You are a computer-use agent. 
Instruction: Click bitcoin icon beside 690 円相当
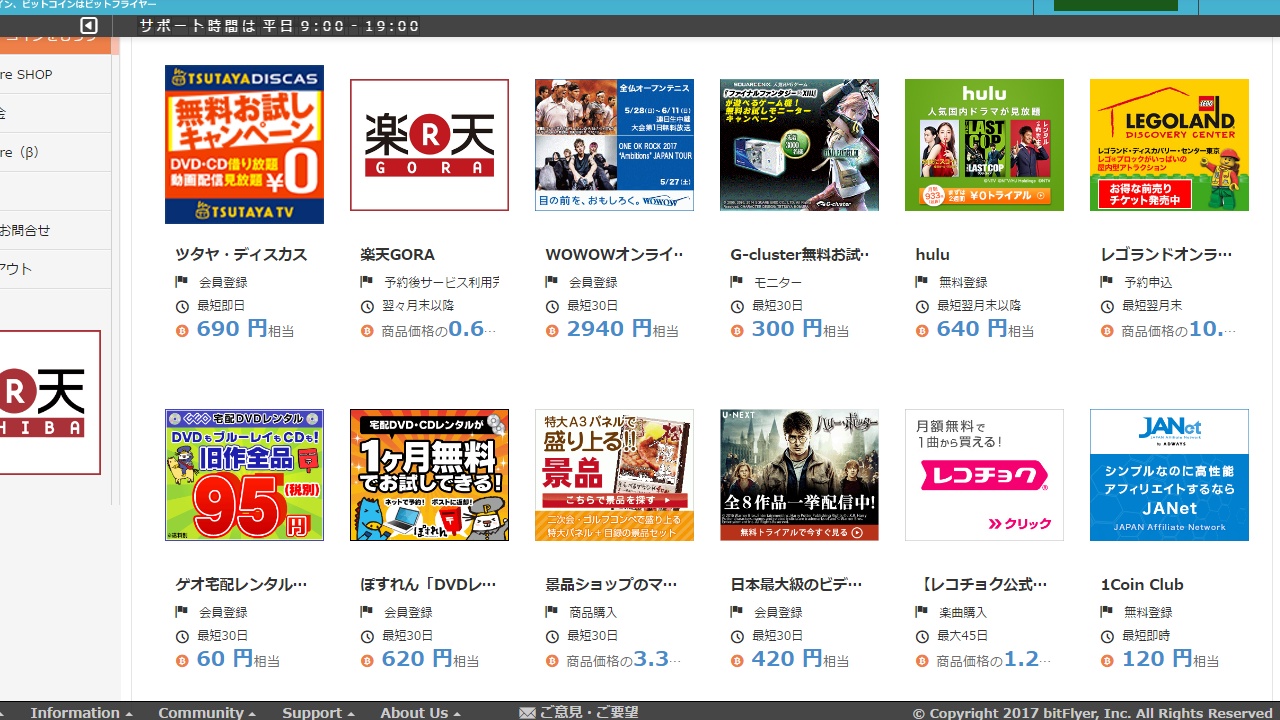[x=182, y=331]
